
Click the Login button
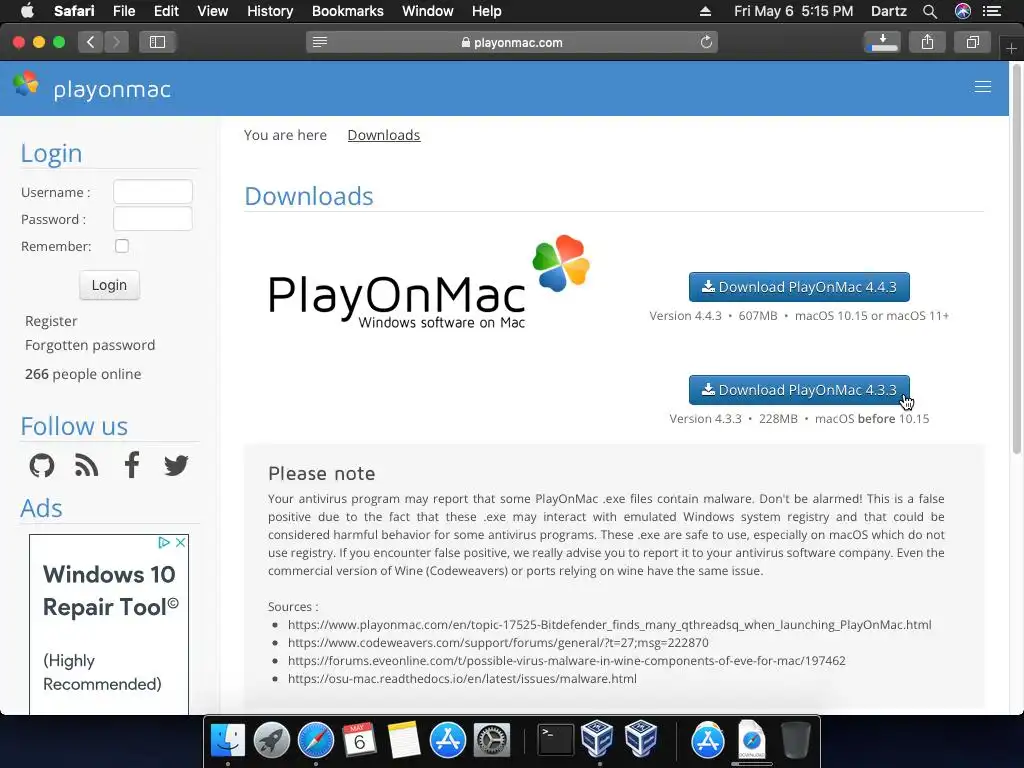click(x=109, y=285)
